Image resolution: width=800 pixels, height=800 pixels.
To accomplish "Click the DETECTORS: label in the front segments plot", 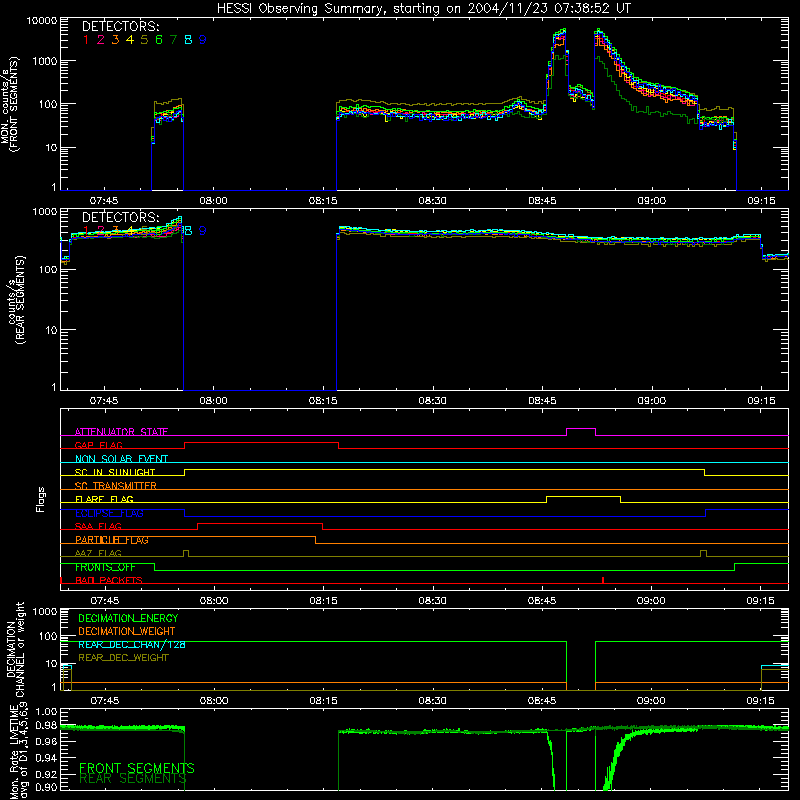I will [120, 26].
